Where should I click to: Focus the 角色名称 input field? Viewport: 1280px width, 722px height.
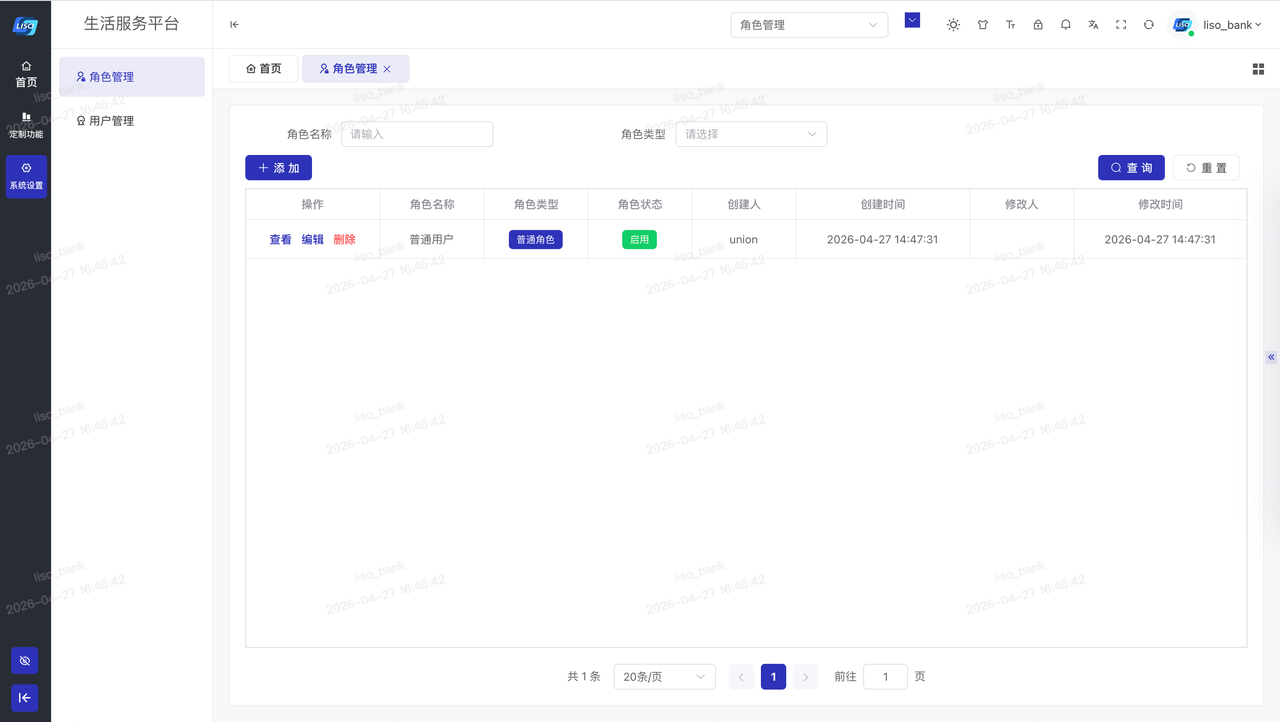point(417,134)
